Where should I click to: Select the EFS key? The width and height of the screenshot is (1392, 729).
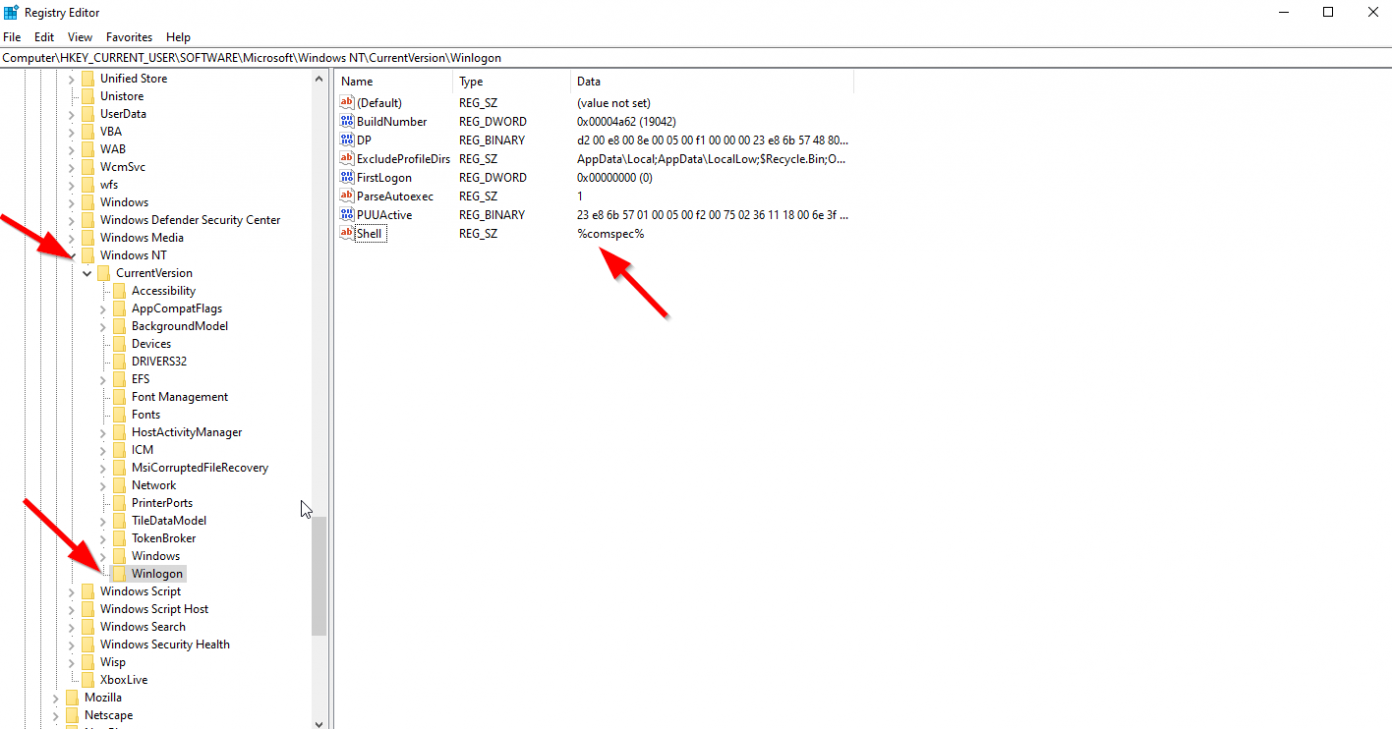point(141,379)
